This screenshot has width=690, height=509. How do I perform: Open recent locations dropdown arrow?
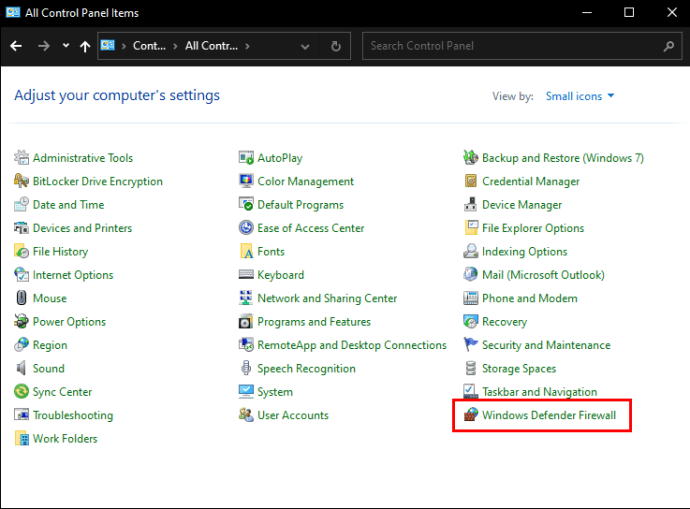pyautogui.click(x=66, y=46)
